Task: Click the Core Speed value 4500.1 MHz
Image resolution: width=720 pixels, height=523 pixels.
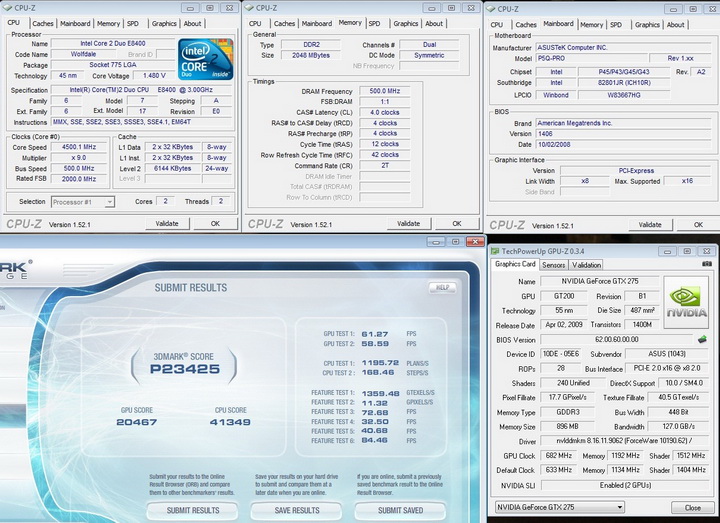Action: pos(79,147)
